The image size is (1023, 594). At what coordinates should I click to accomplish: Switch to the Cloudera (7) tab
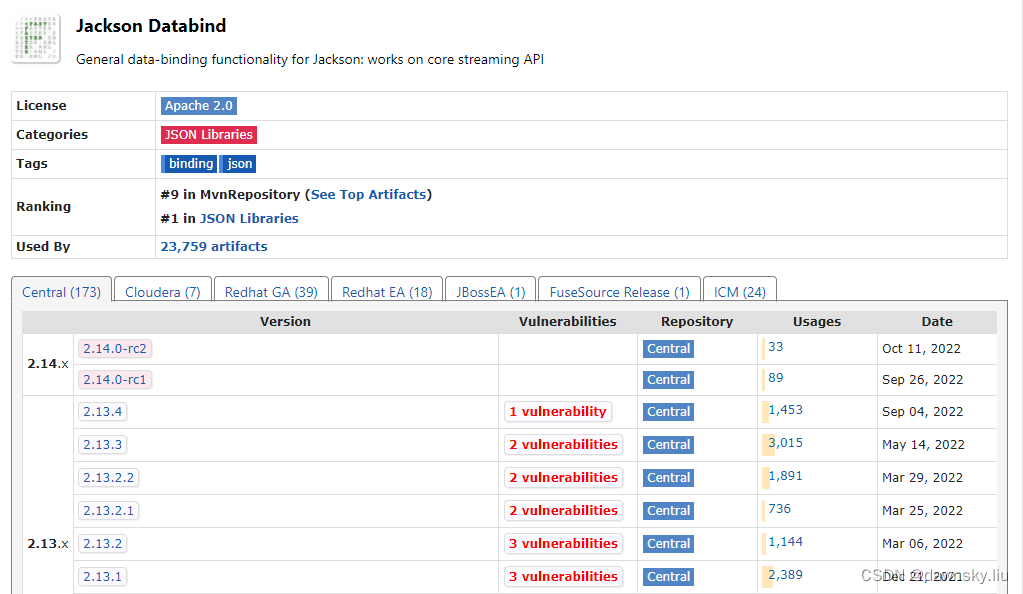[162, 292]
